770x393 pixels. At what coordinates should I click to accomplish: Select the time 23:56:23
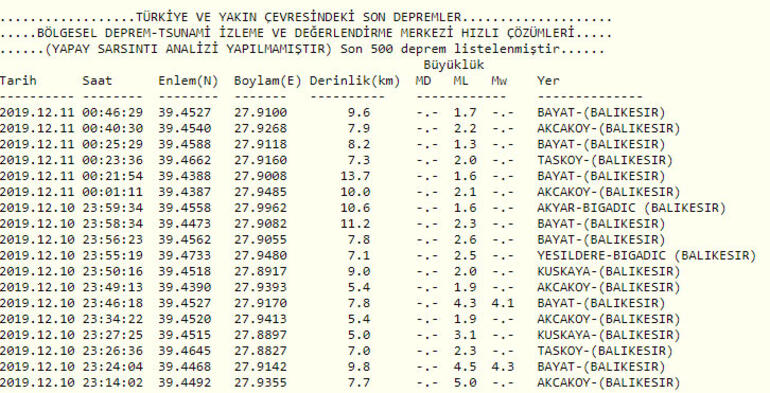(x=112, y=240)
